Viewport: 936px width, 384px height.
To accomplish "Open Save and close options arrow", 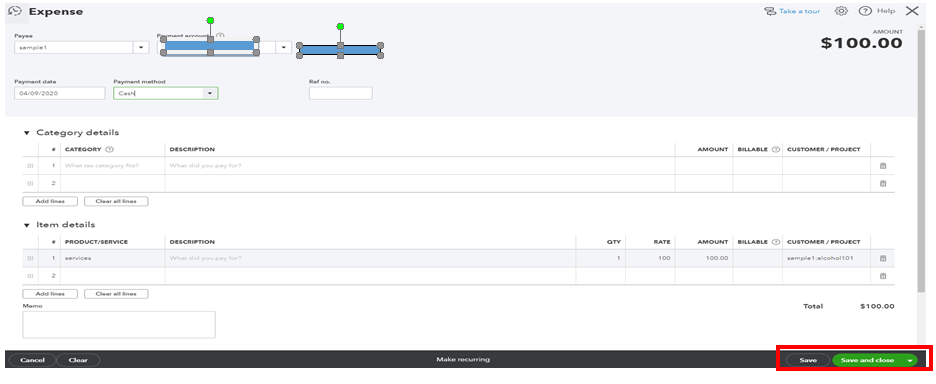I will coord(909,360).
